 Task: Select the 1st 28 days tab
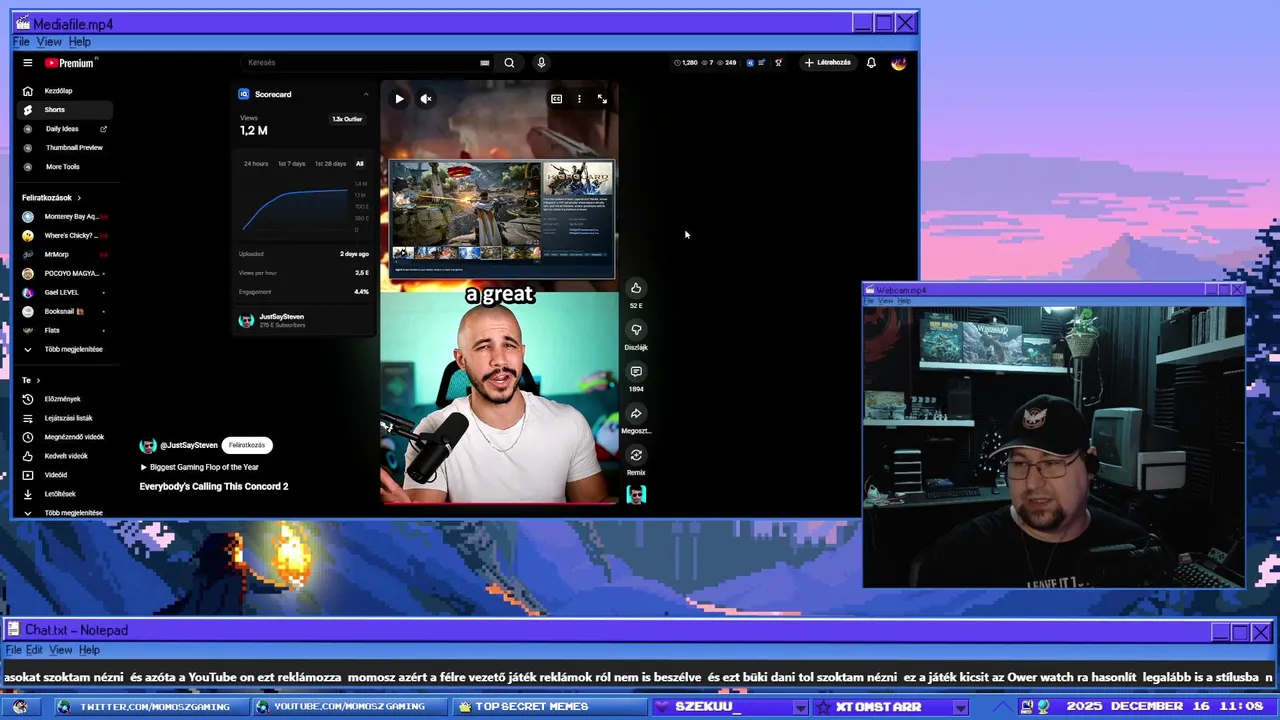coord(330,164)
